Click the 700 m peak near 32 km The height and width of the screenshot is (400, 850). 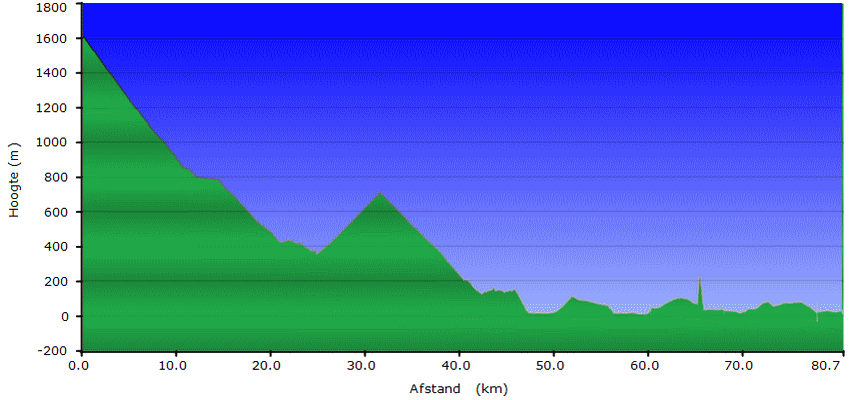coord(380,194)
